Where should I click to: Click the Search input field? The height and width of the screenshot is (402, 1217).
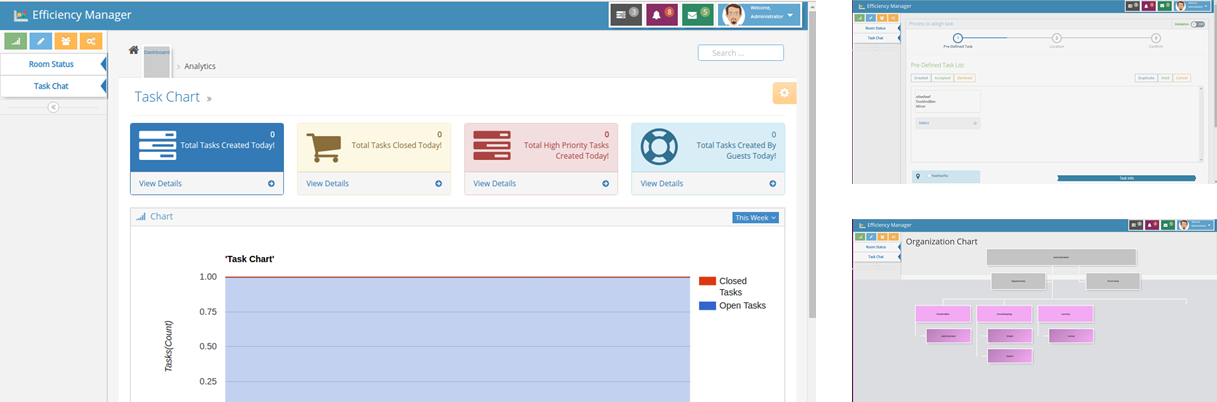coord(740,53)
